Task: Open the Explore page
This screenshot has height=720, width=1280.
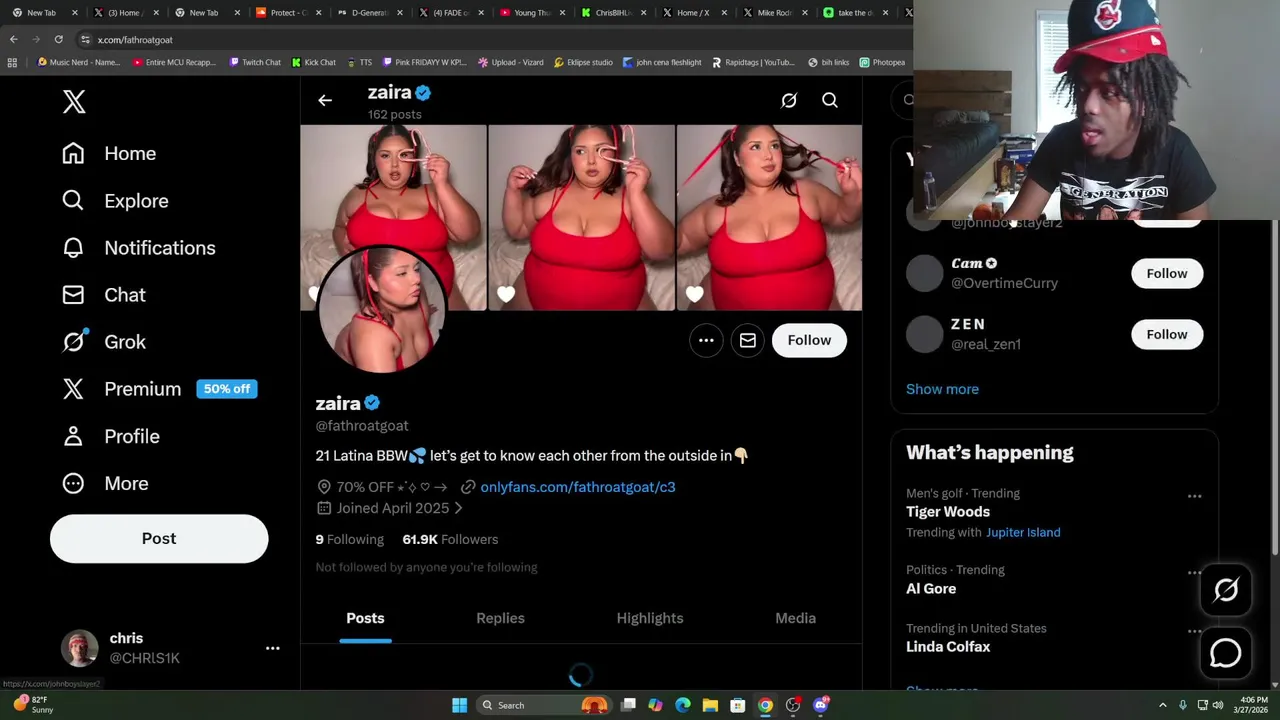Action: 115,201
